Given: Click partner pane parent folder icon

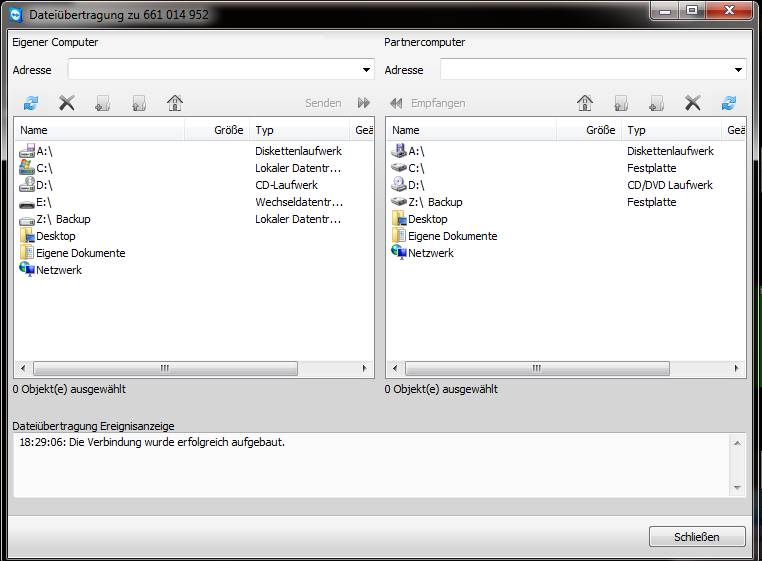Looking at the screenshot, I should click(621, 103).
